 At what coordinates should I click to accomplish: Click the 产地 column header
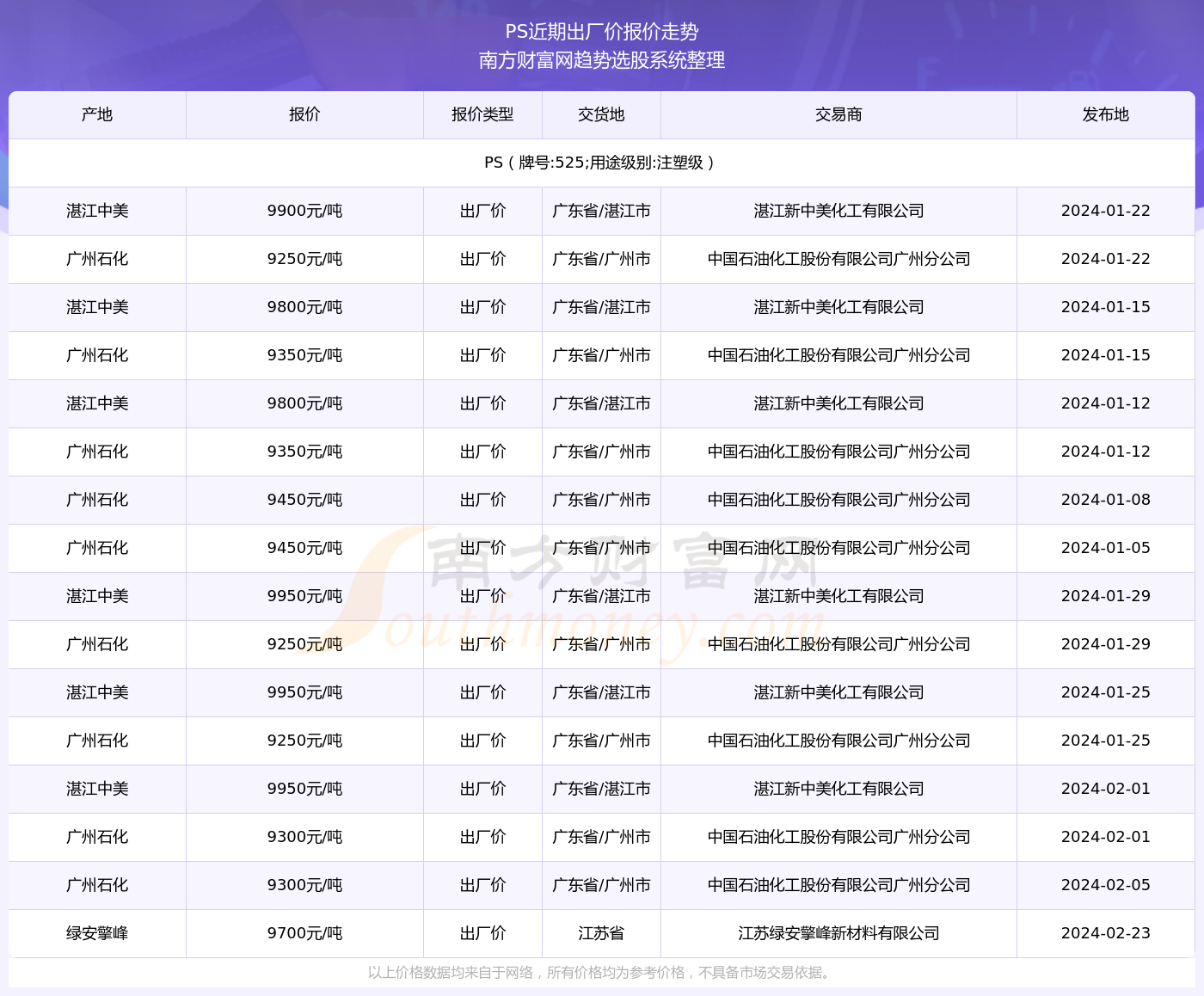point(97,114)
